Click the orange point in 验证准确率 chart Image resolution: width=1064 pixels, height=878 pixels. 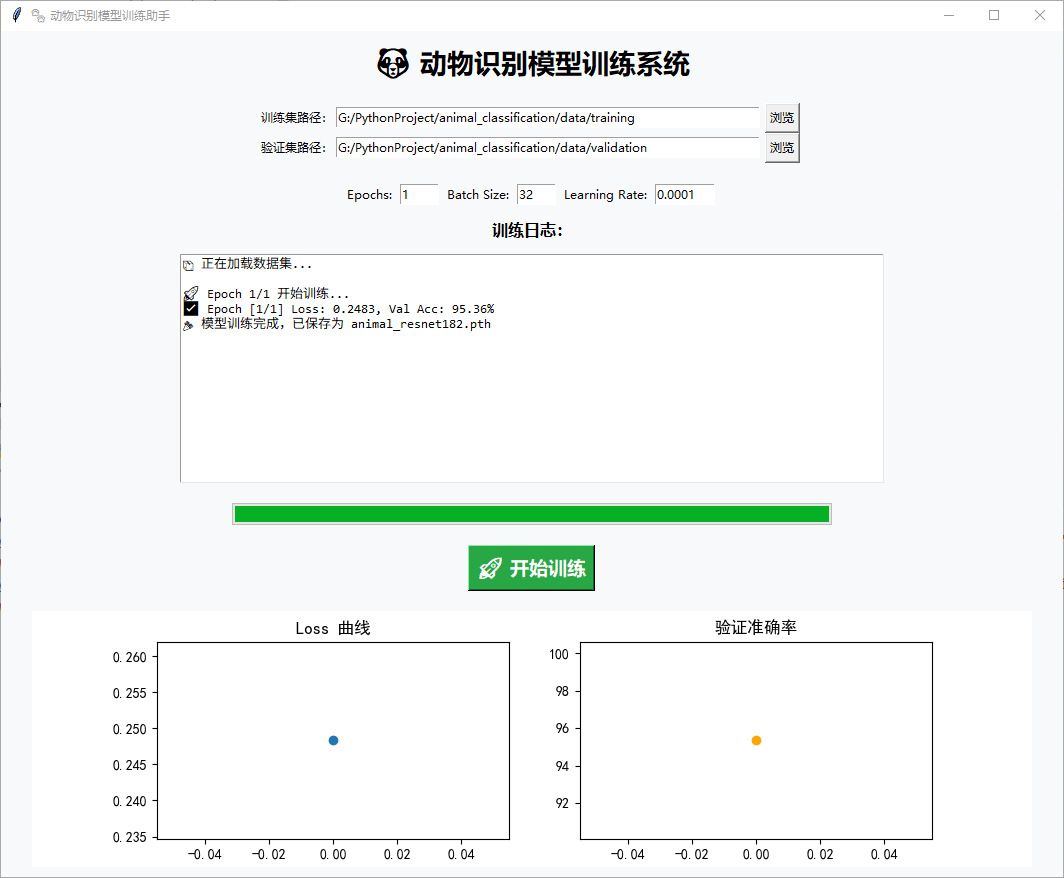click(756, 740)
